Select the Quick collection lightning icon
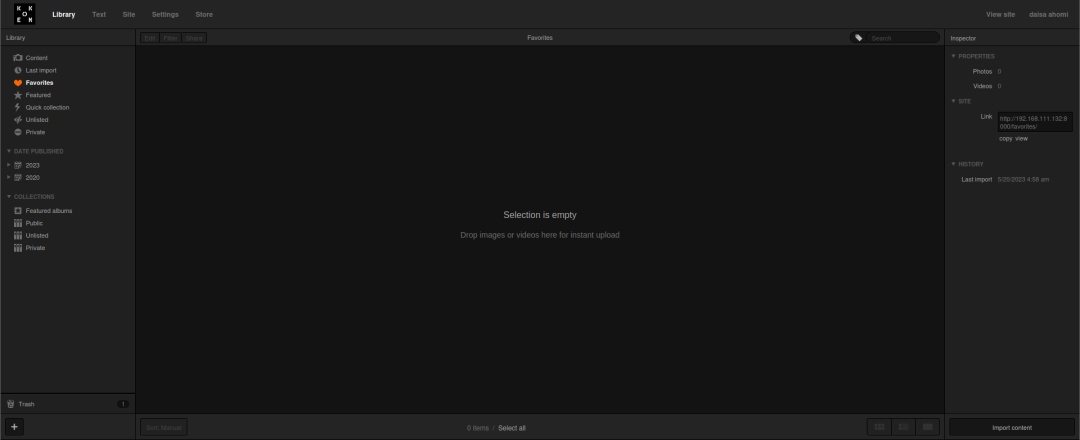Viewport: 1080px width, 440px height. pos(18,107)
